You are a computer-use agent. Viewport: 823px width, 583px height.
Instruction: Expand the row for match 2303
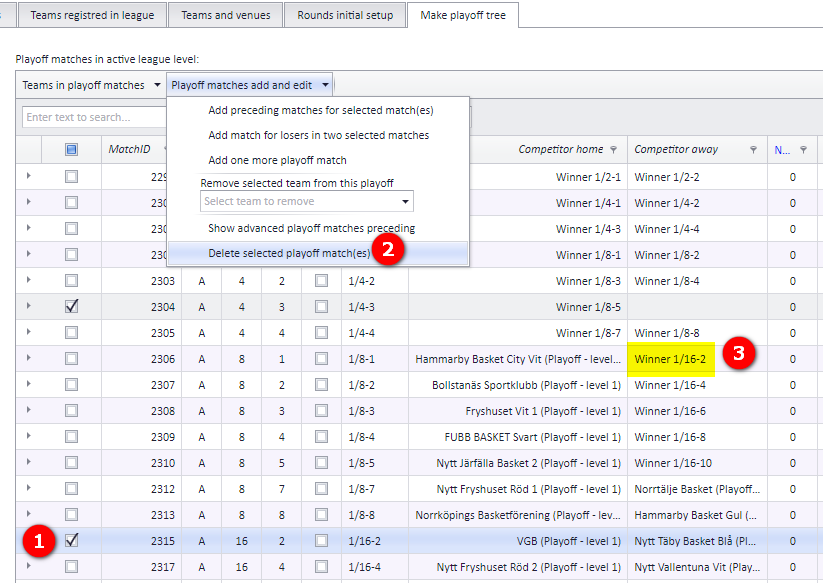29,280
